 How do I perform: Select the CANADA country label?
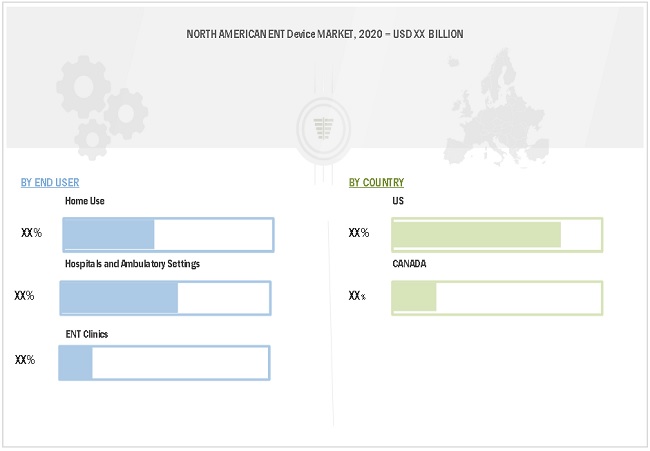tap(410, 264)
